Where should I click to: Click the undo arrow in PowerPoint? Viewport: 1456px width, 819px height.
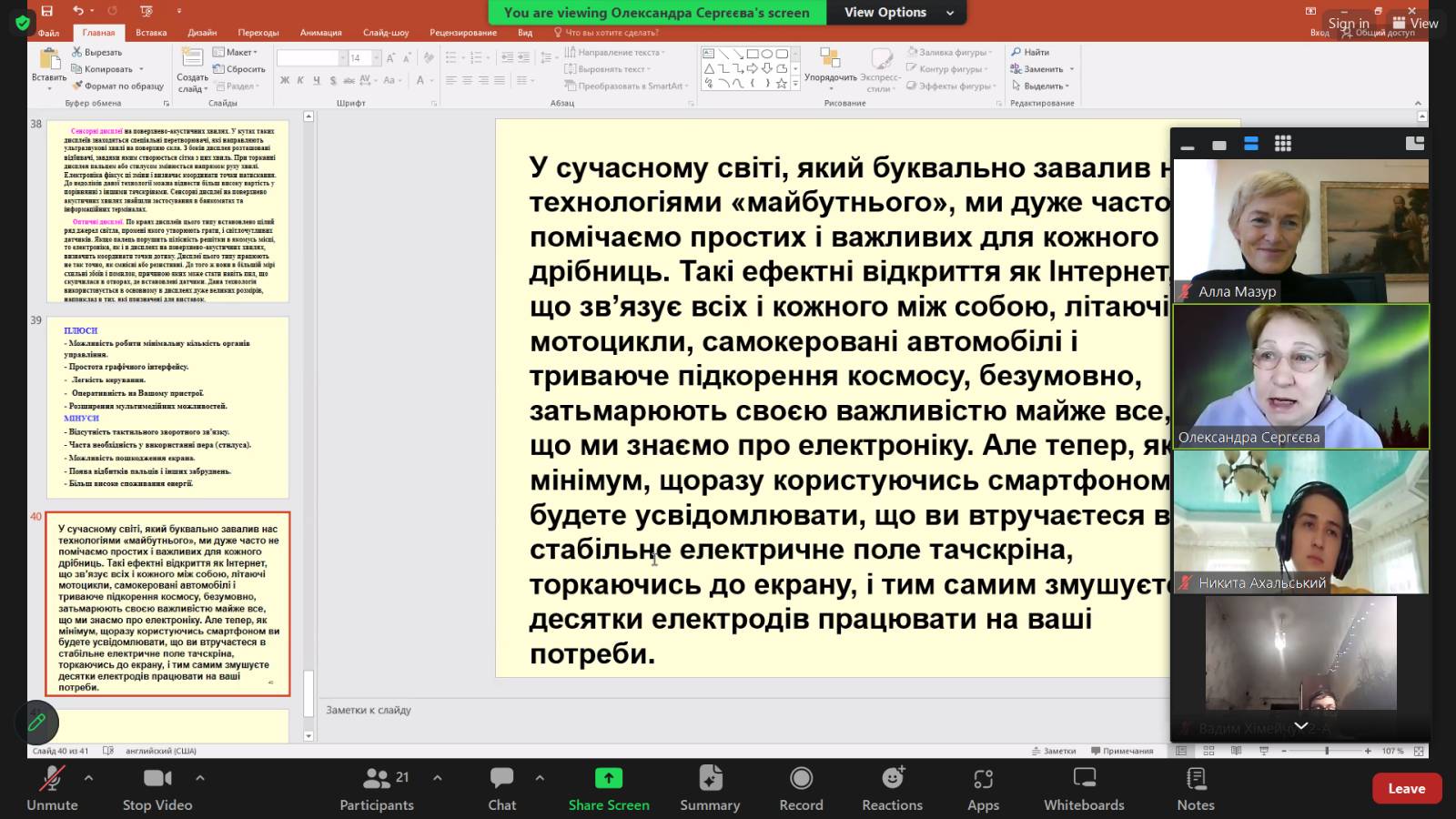coord(78,11)
